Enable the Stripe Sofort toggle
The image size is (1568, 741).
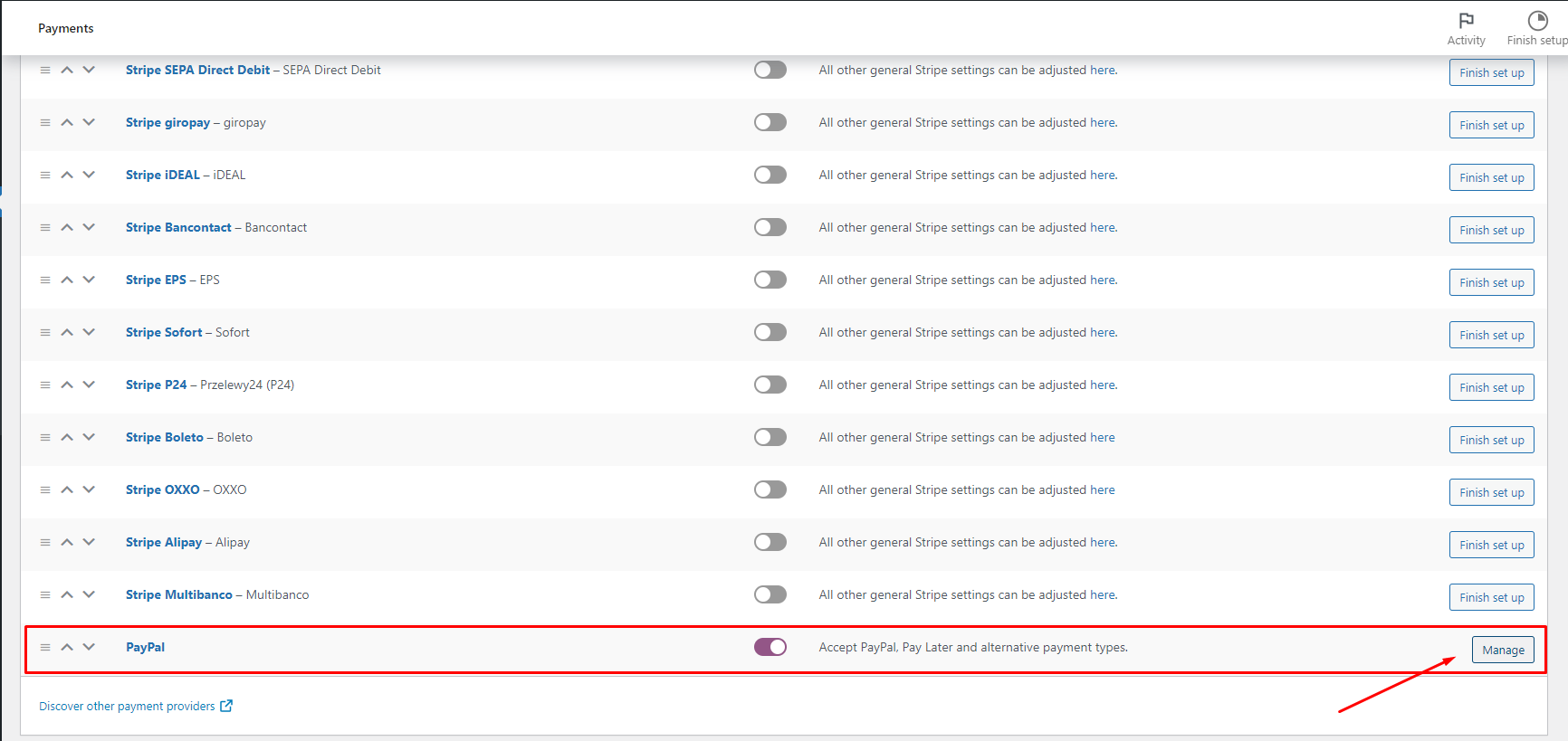770,332
